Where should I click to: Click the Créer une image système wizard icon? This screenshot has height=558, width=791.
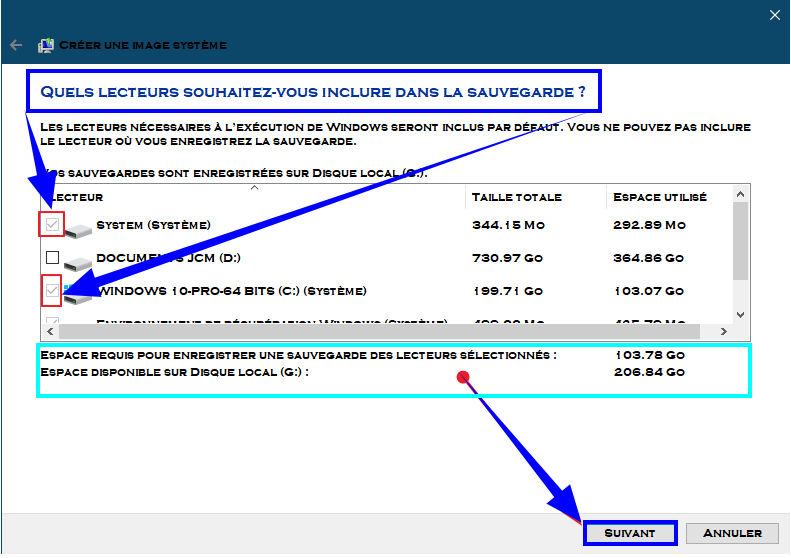(x=46, y=45)
